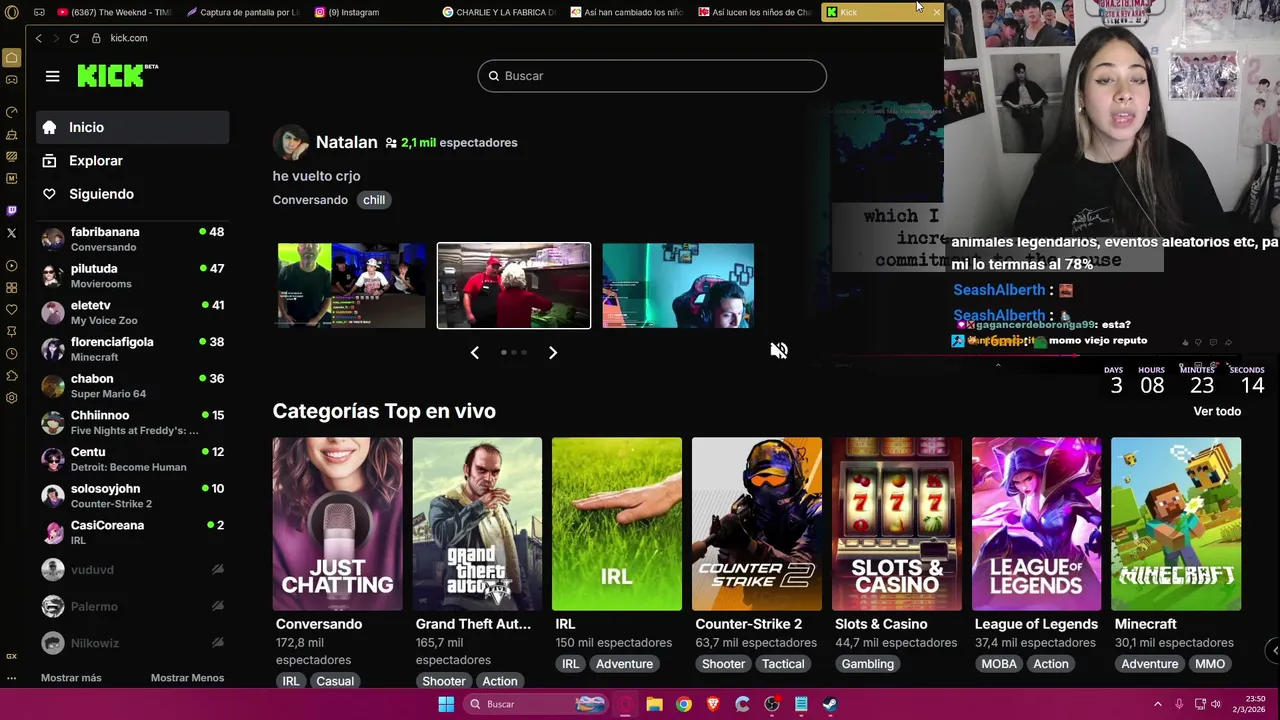The image size is (1280, 720).
Task: Select Centu channel in sidebar
Action: tap(133, 459)
